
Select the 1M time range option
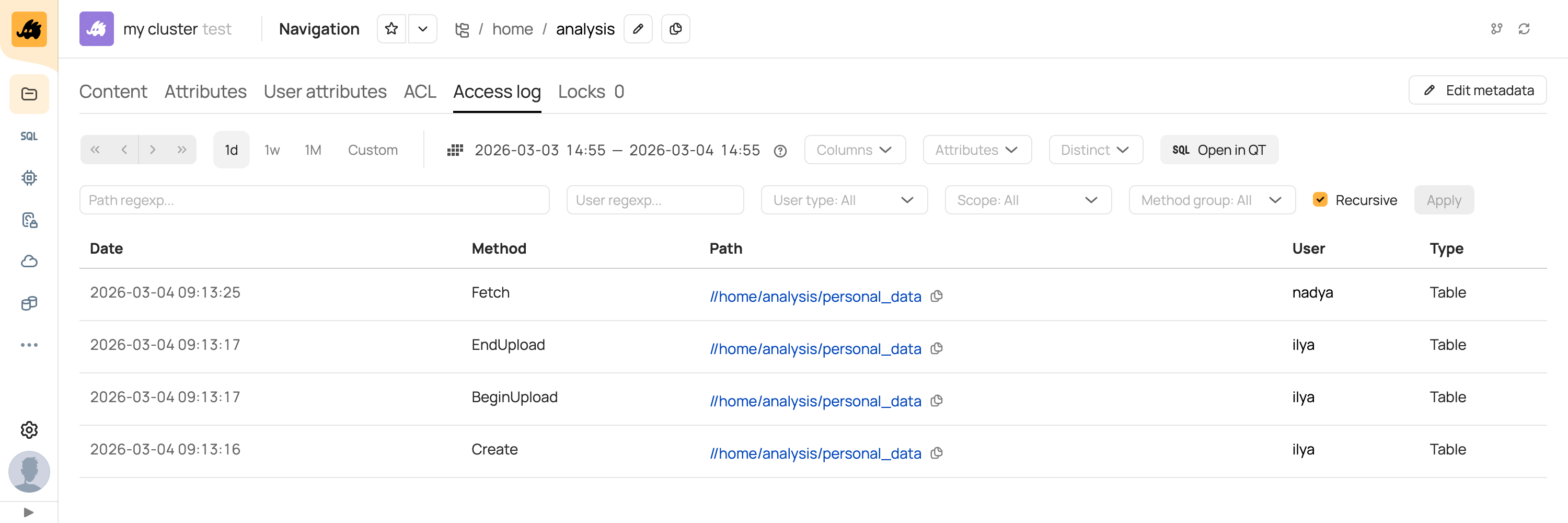click(x=313, y=150)
